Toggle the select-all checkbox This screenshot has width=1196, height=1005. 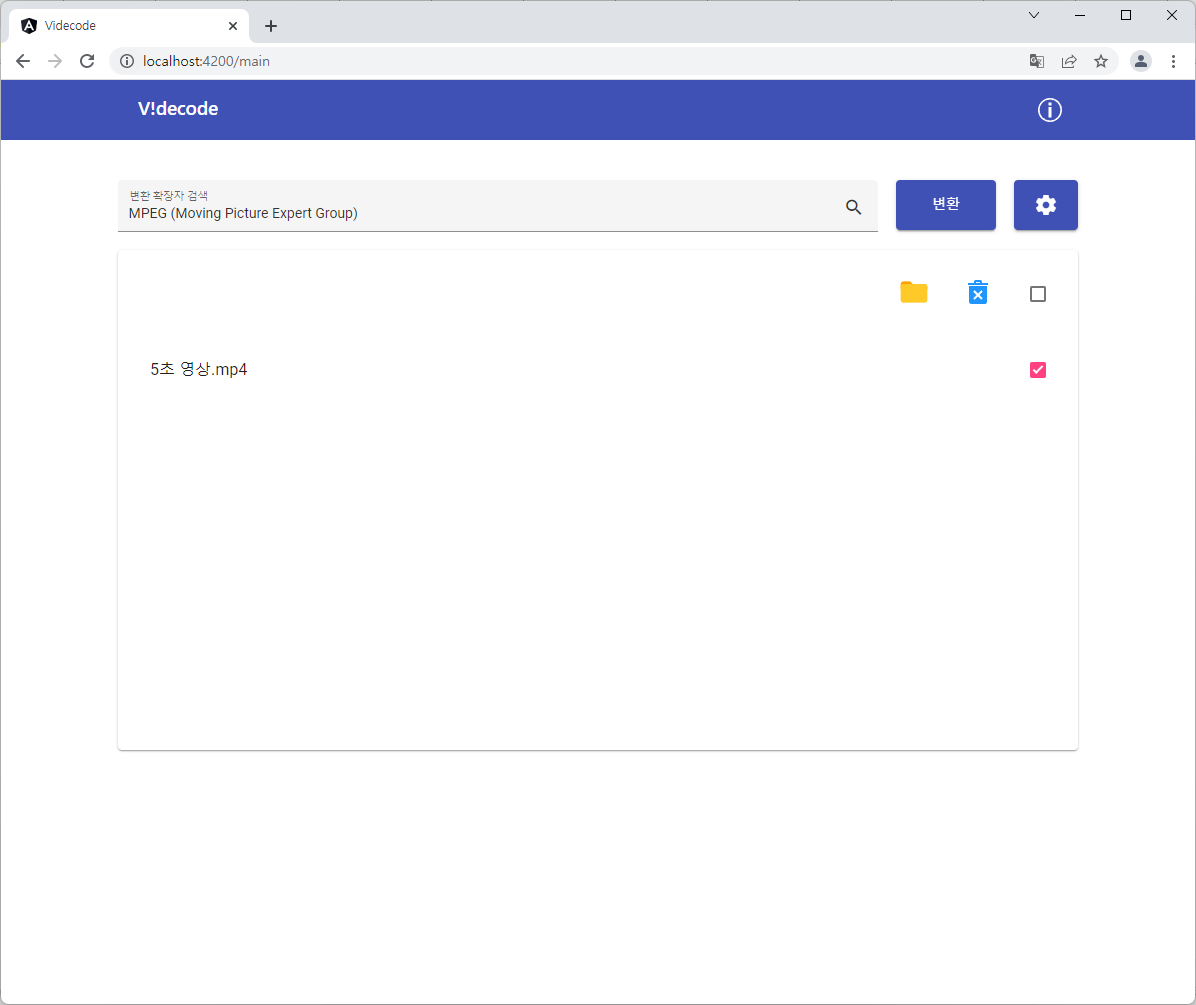[x=1037, y=294]
